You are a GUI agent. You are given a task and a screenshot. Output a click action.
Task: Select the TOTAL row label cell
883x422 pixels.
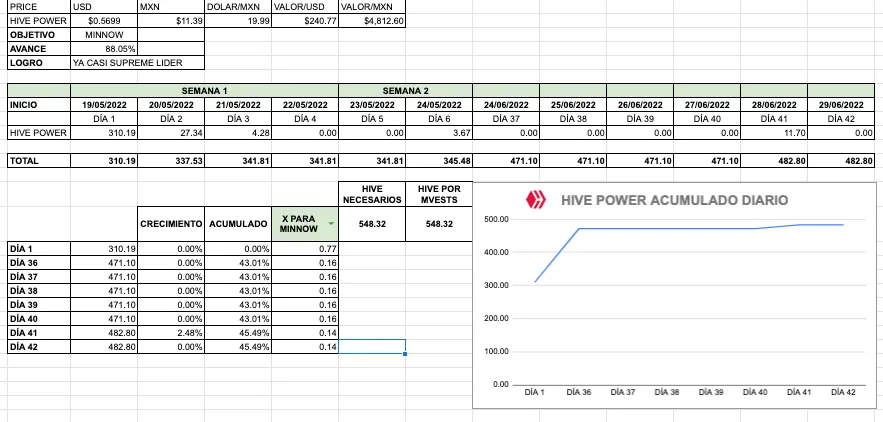pyautogui.click(x=39, y=161)
